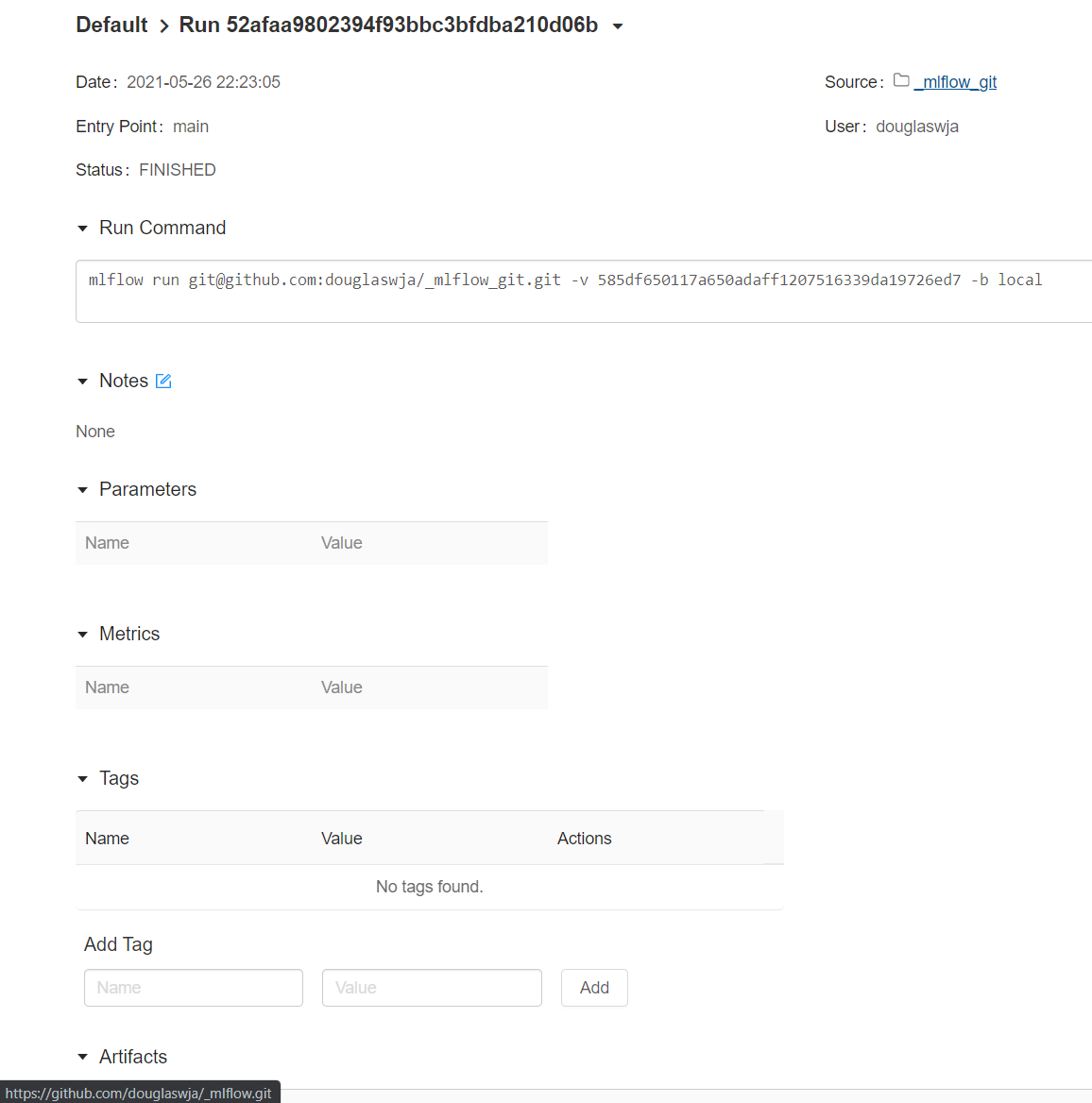Collapse the Artifacts section
Screen dimensions: 1092x1103
click(x=82, y=1057)
